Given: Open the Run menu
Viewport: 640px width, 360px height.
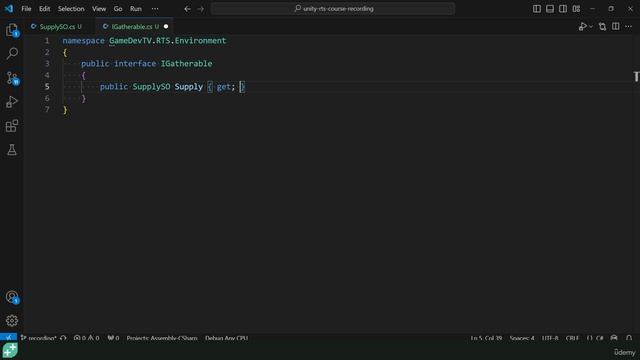Looking at the screenshot, I should [x=136, y=9].
